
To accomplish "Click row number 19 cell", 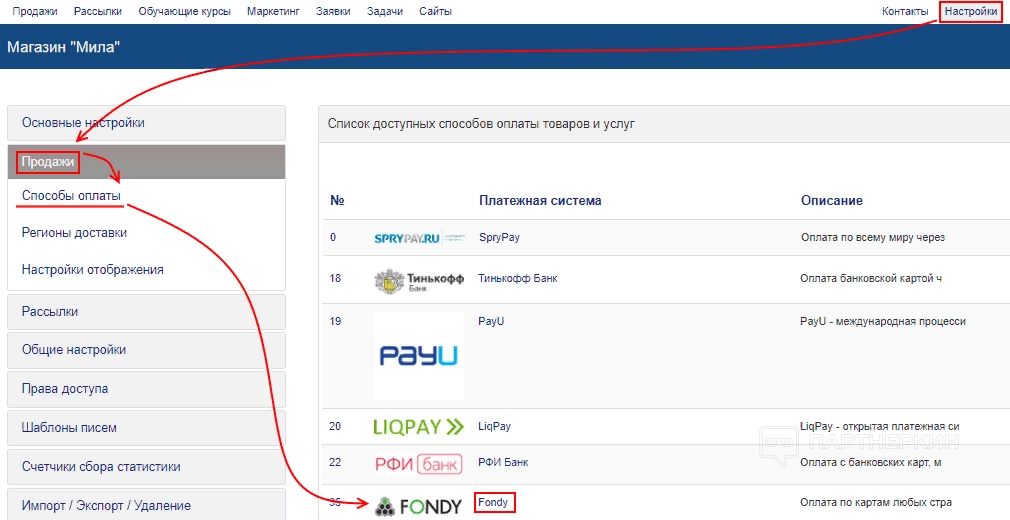I will (x=335, y=321).
